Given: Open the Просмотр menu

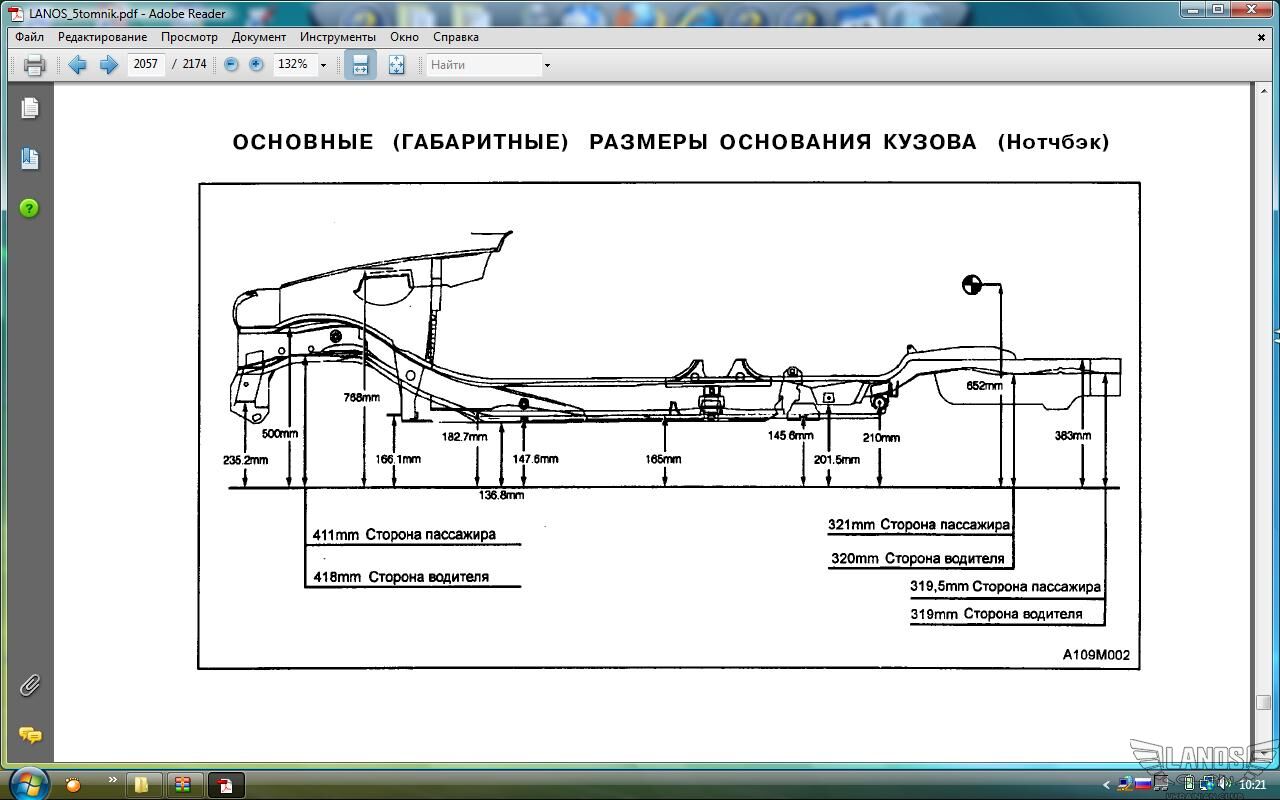Looking at the screenshot, I should pyautogui.click(x=189, y=37).
